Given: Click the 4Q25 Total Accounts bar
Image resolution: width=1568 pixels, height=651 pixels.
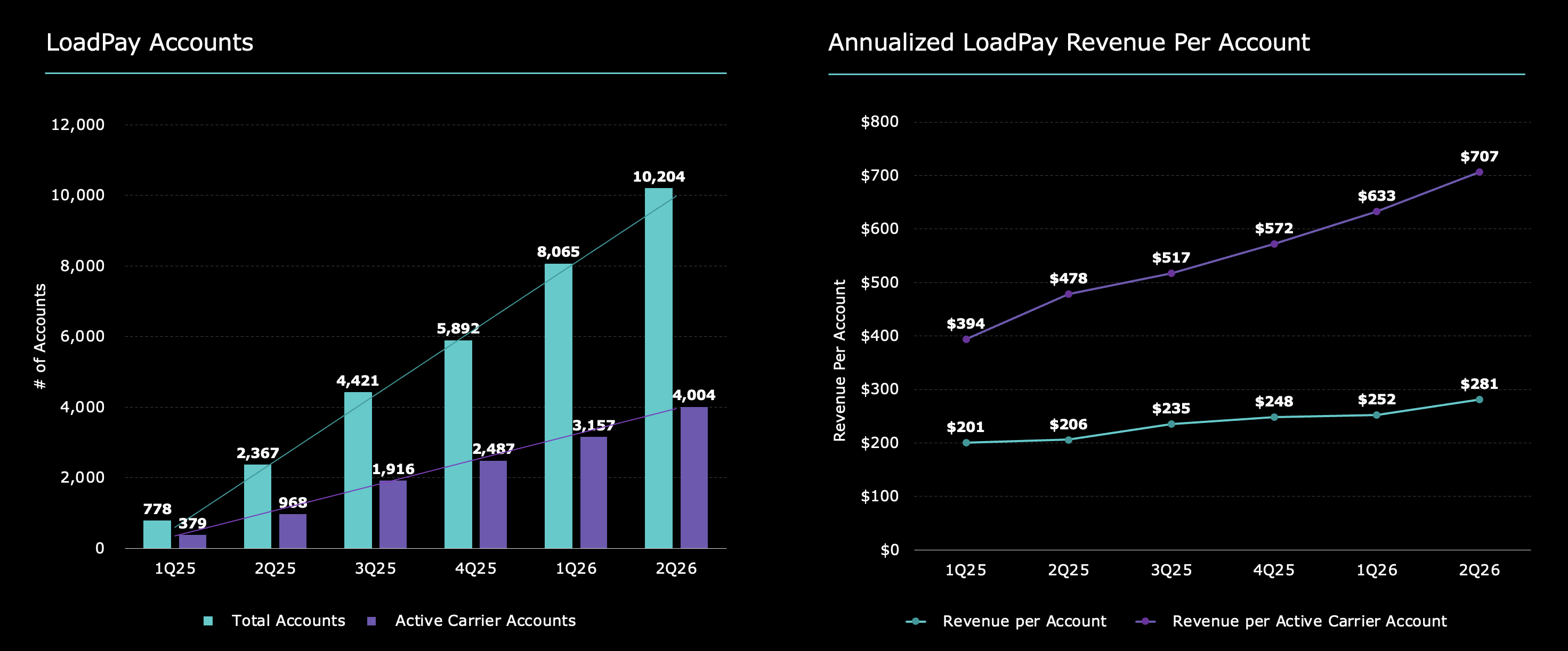Looking at the screenshot, I should [x=458, y=444].
